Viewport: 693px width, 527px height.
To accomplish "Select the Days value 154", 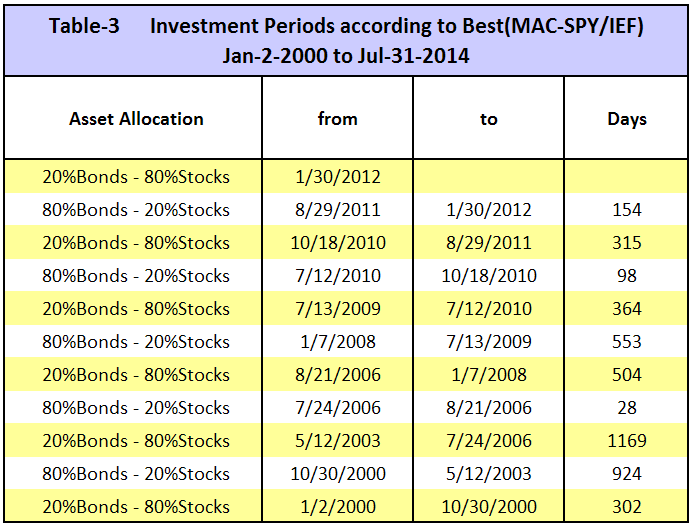I will 627,210.
